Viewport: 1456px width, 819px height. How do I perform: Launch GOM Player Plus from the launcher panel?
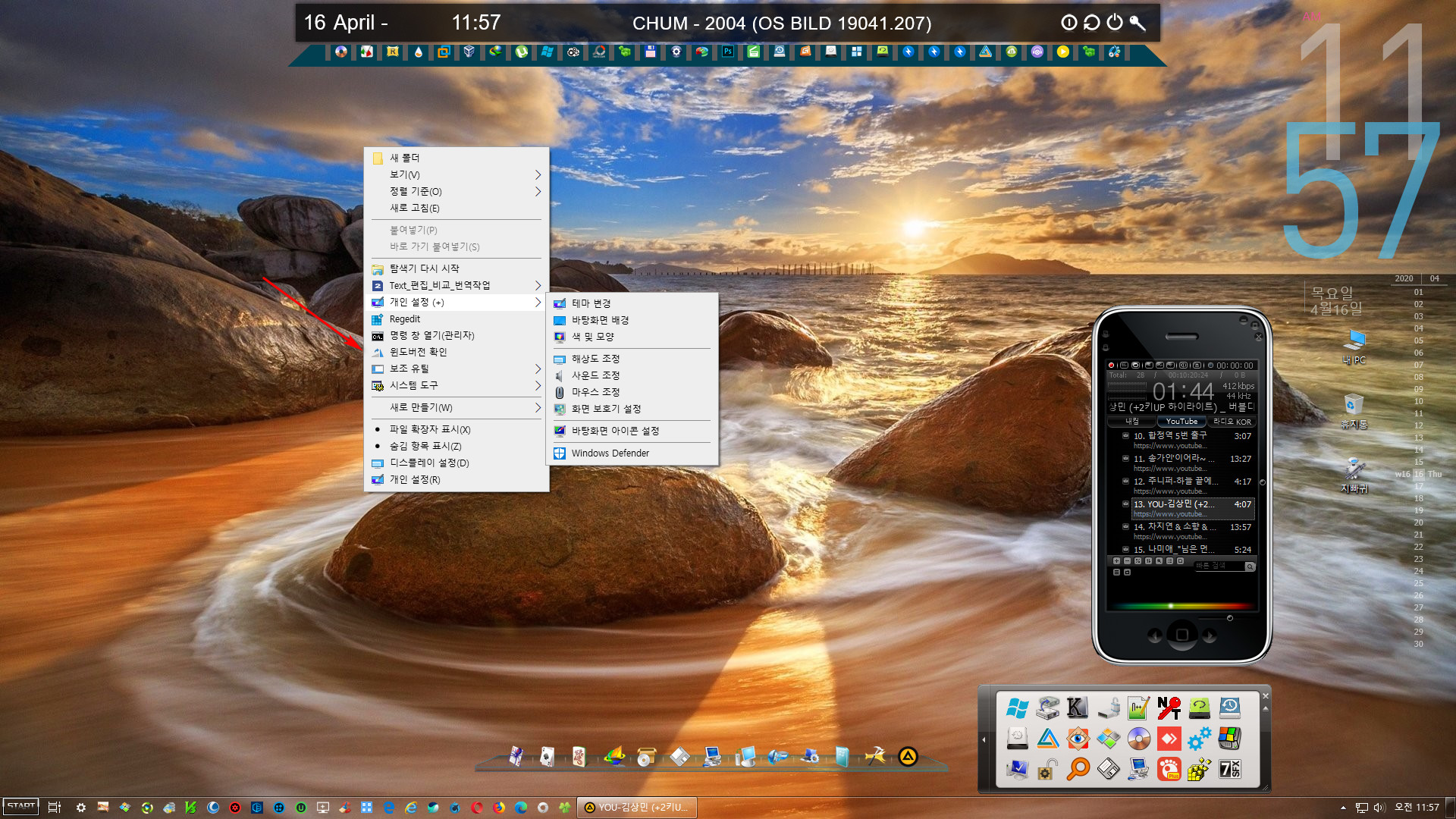1169,769
